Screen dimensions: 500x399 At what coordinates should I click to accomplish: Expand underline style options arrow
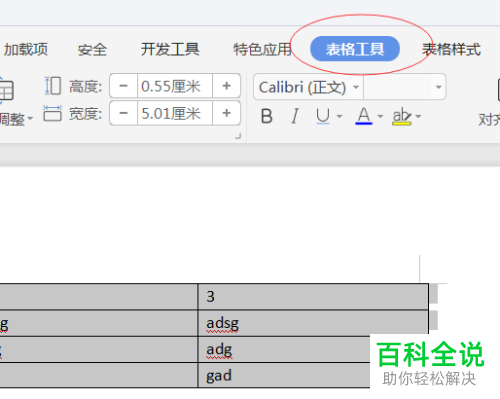pos(339,116)
